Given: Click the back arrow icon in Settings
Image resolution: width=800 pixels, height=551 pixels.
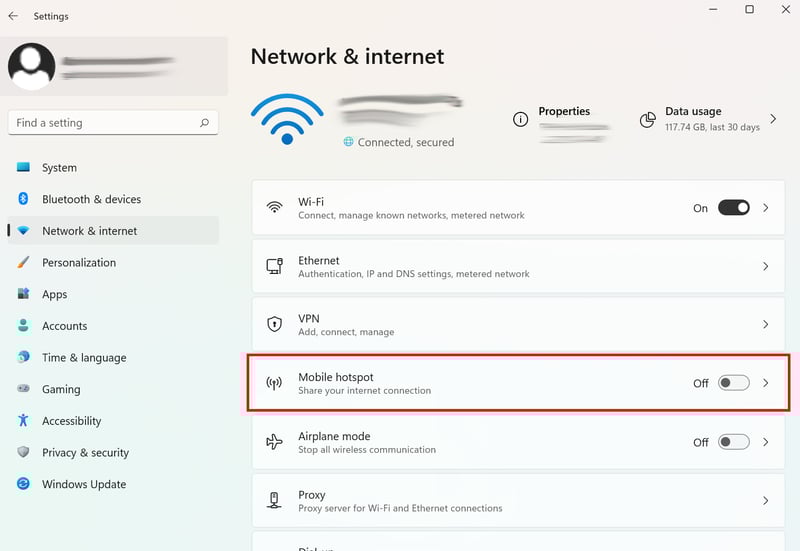Looking at the screenshot, I should pos(13,16).
